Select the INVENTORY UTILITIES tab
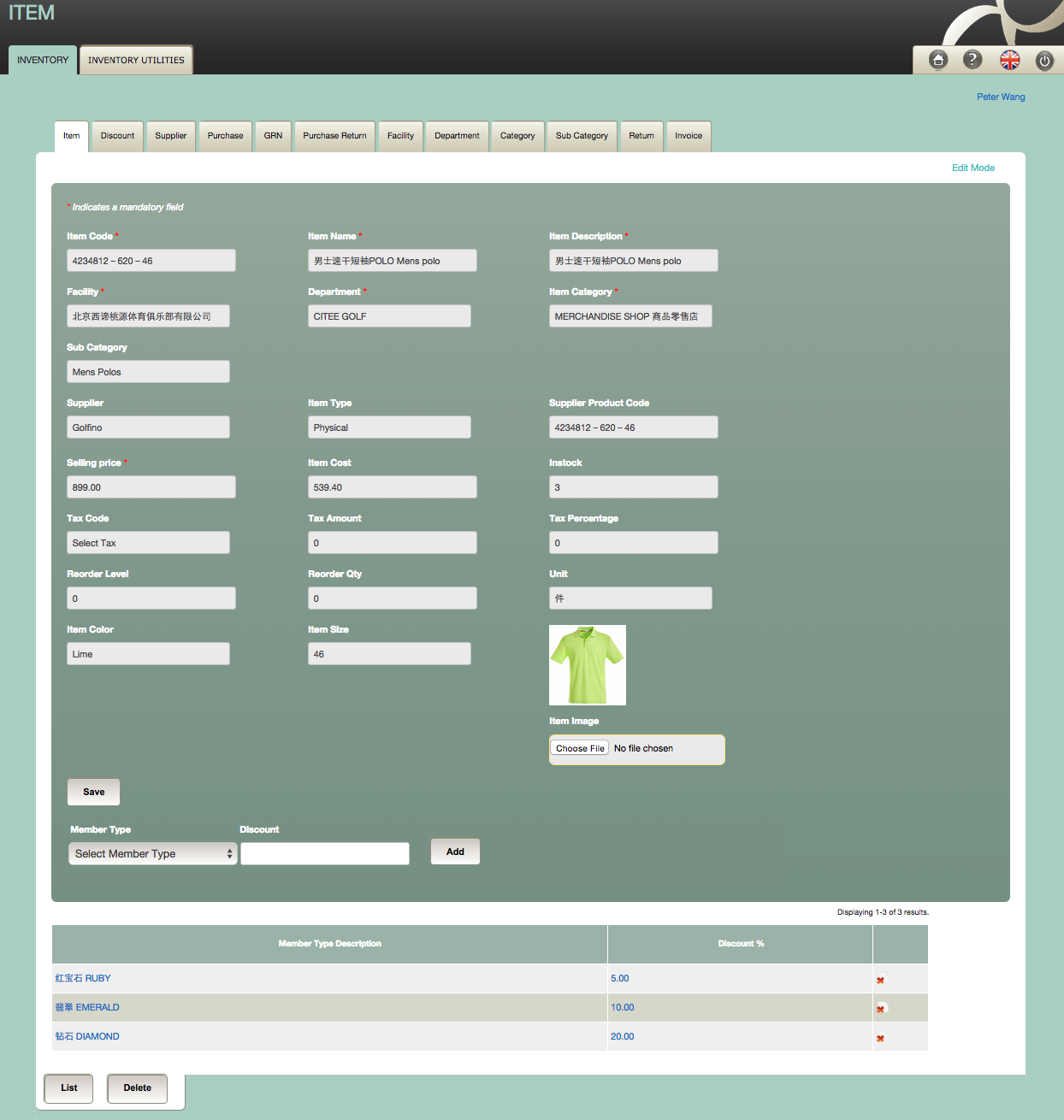1064x1120 pixels. 135,59
